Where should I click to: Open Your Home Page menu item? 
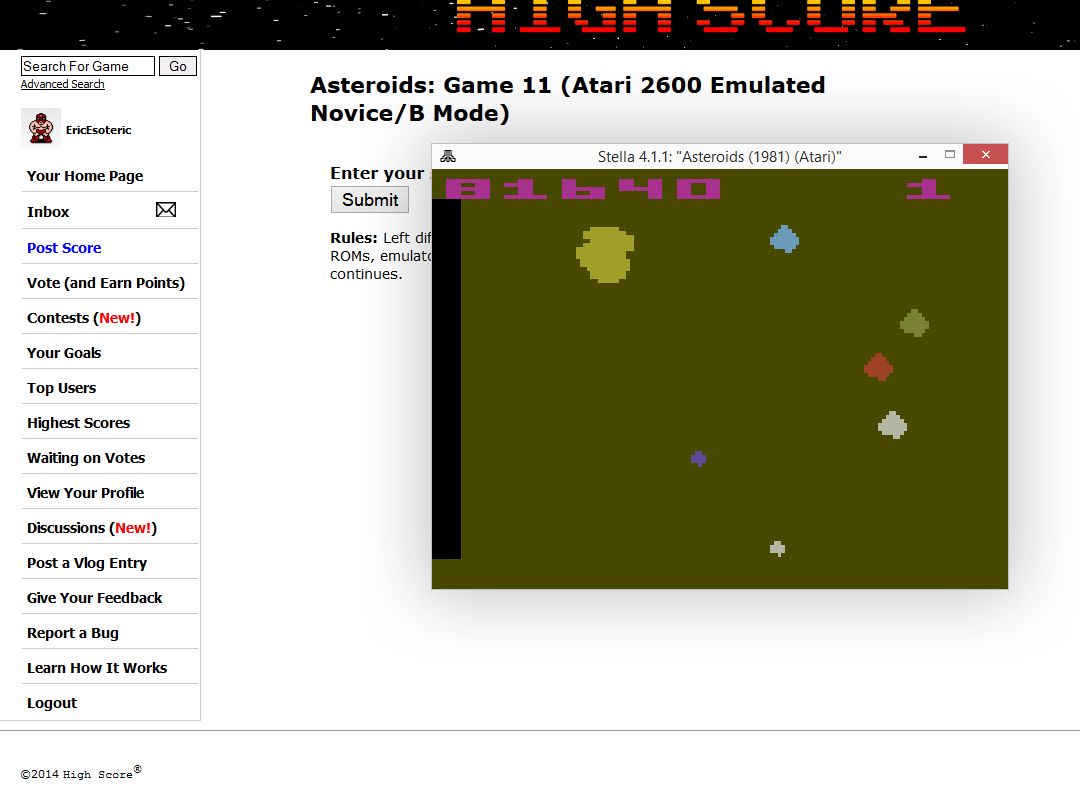(x=85, y=176)
